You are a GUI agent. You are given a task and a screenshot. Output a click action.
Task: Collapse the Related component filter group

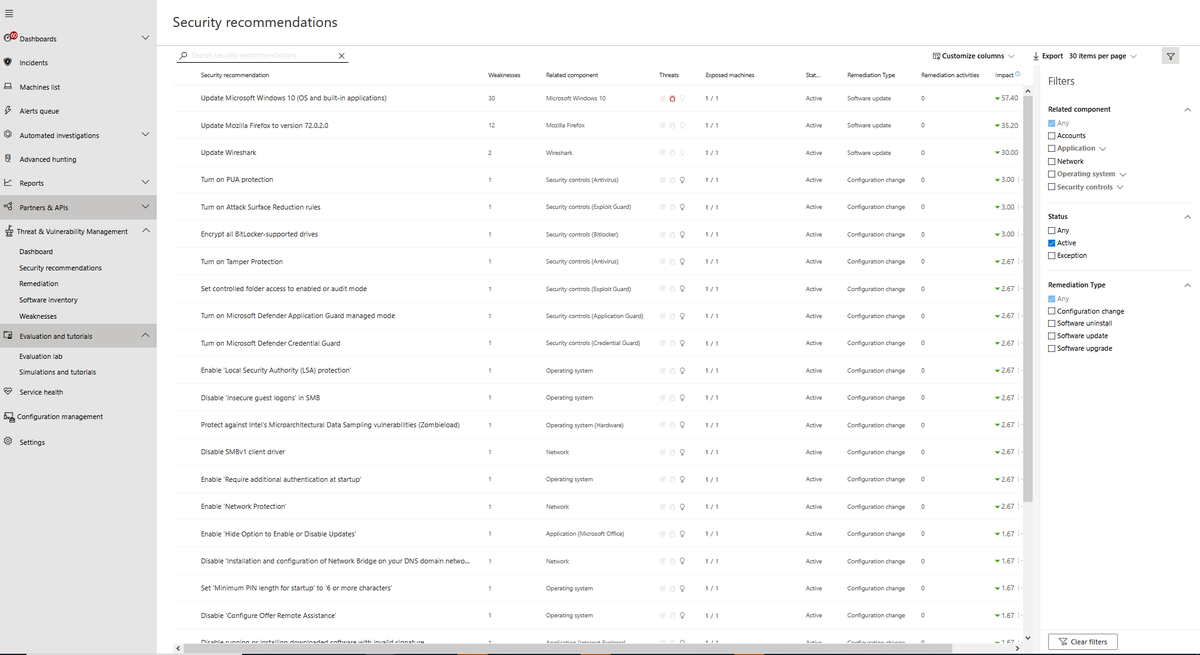pyautogui.click(x=1187, y=109)
